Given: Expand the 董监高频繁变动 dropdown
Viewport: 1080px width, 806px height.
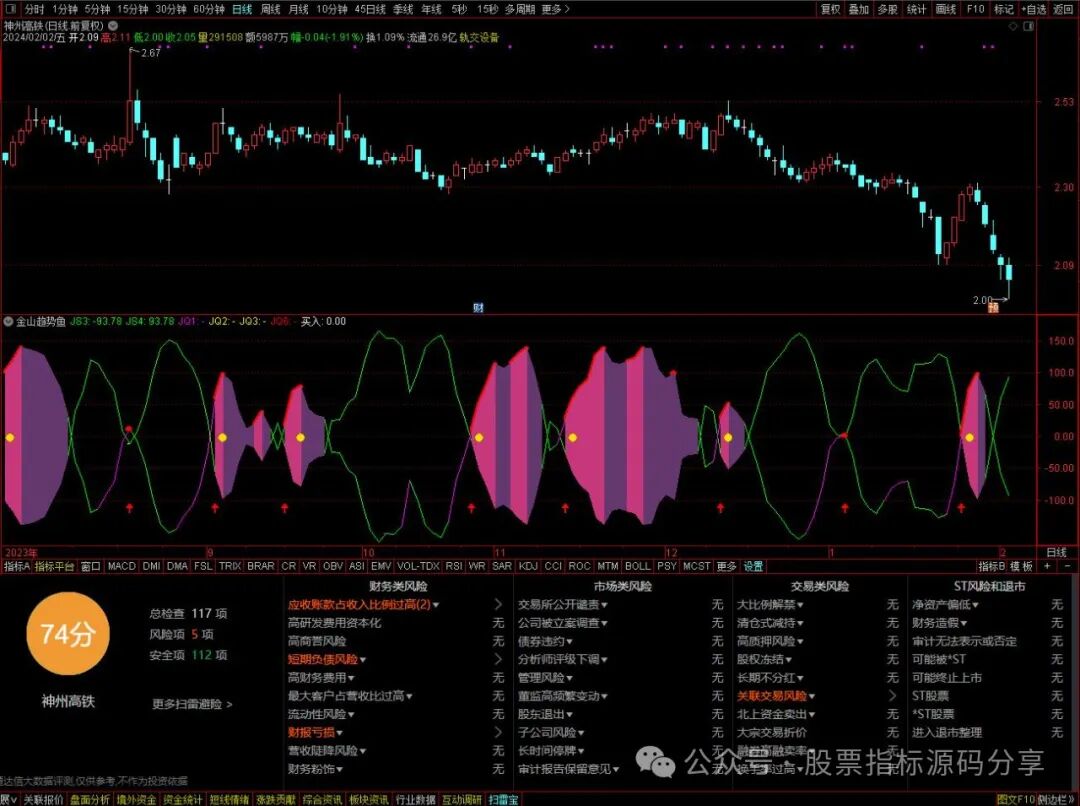Looking at the screenshot, I should coord(603,696).
